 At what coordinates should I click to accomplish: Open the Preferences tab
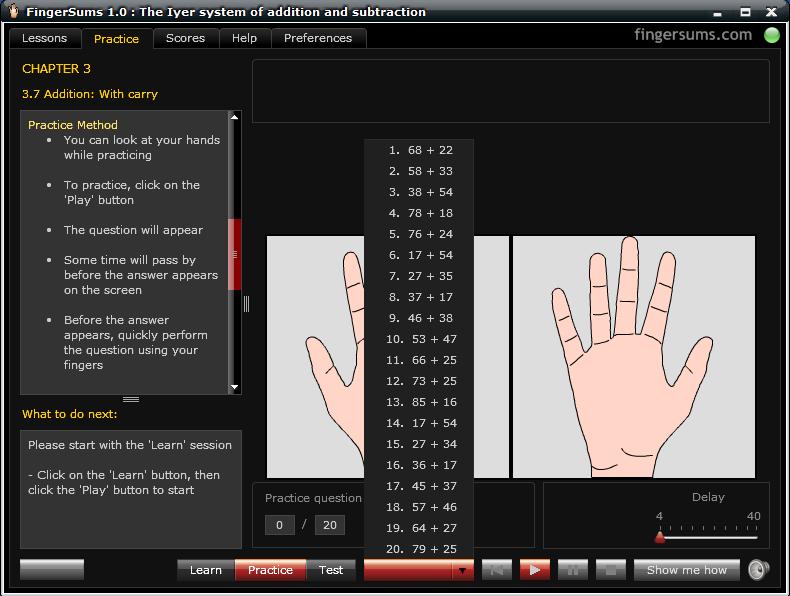pyautogui.click(x=318, y=38)
